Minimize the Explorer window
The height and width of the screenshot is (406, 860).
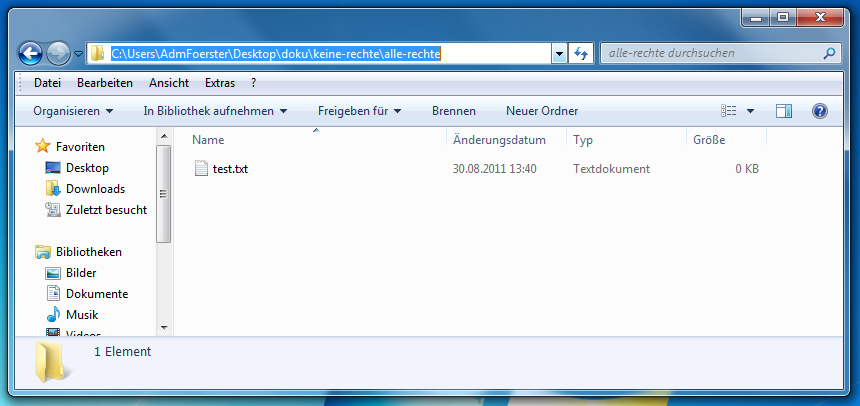point(756,18)
